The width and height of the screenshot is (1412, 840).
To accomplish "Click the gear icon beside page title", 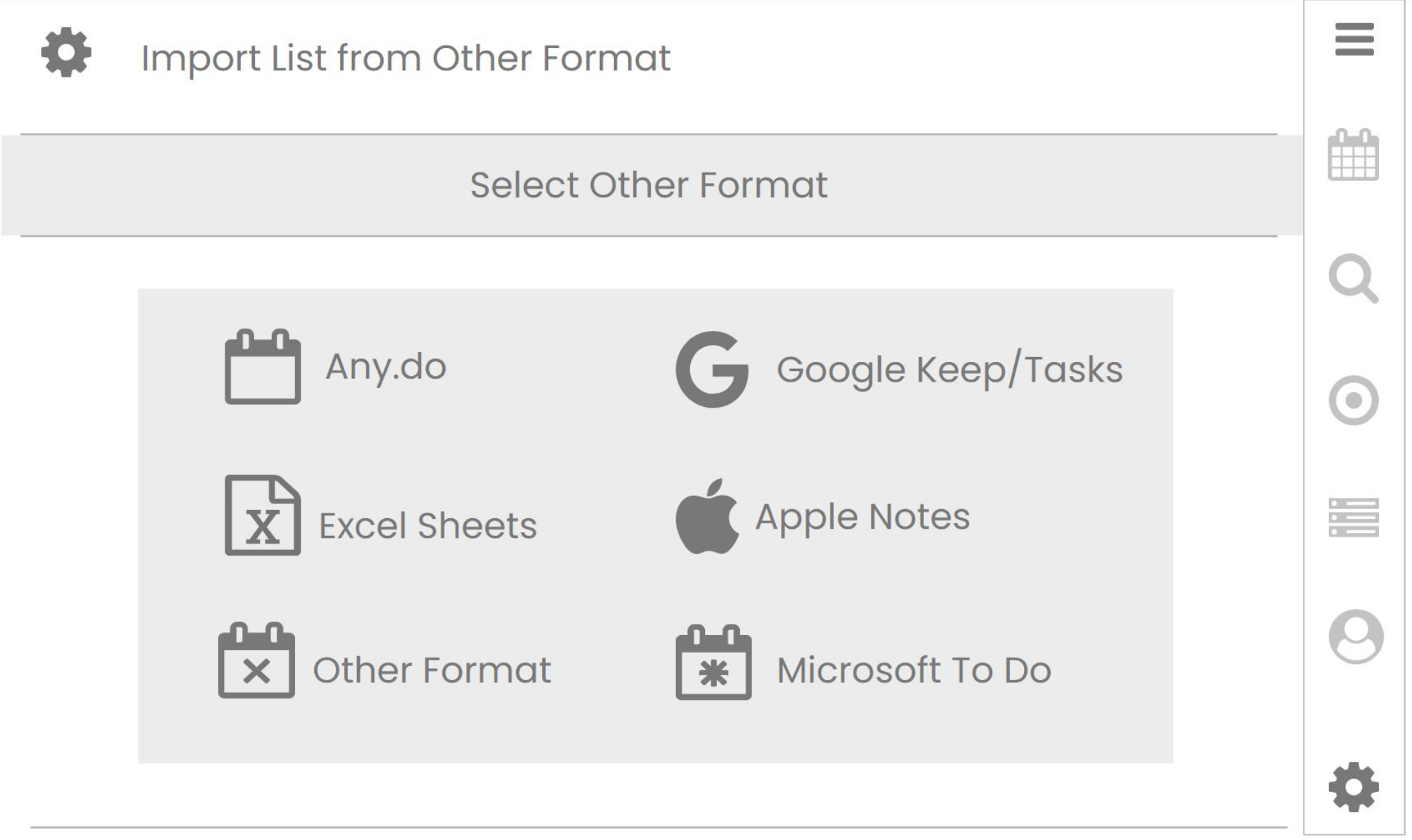I will [x=66, y=52].
